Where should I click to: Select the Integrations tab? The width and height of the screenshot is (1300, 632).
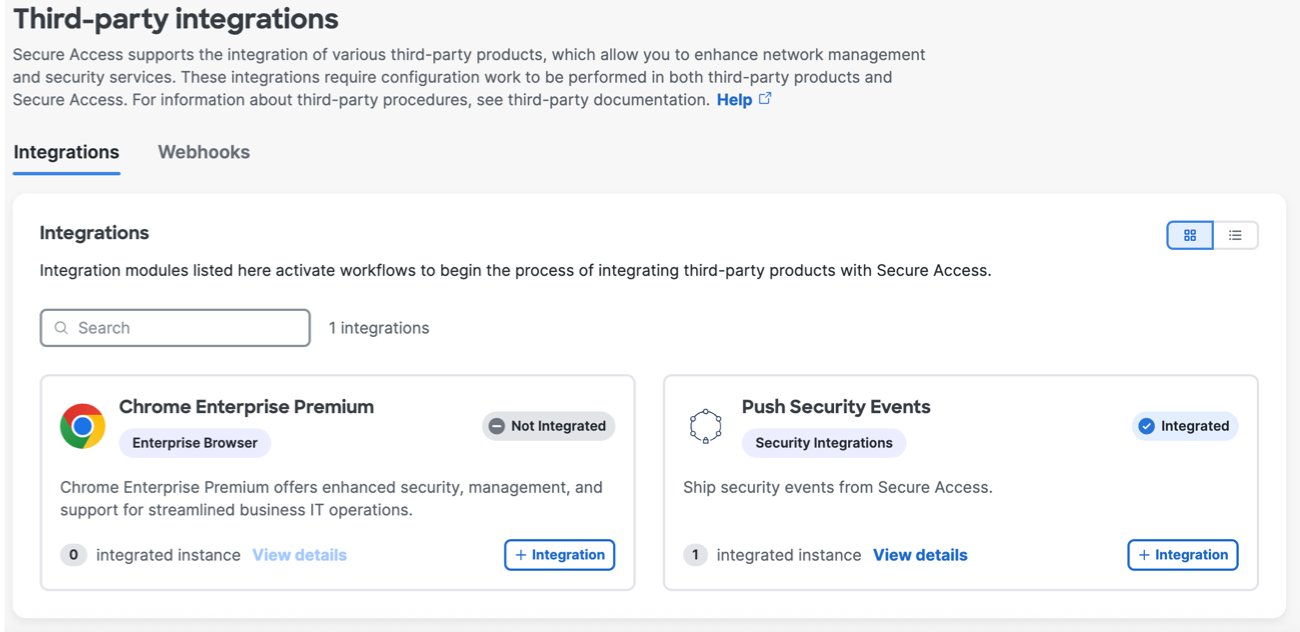66,152
